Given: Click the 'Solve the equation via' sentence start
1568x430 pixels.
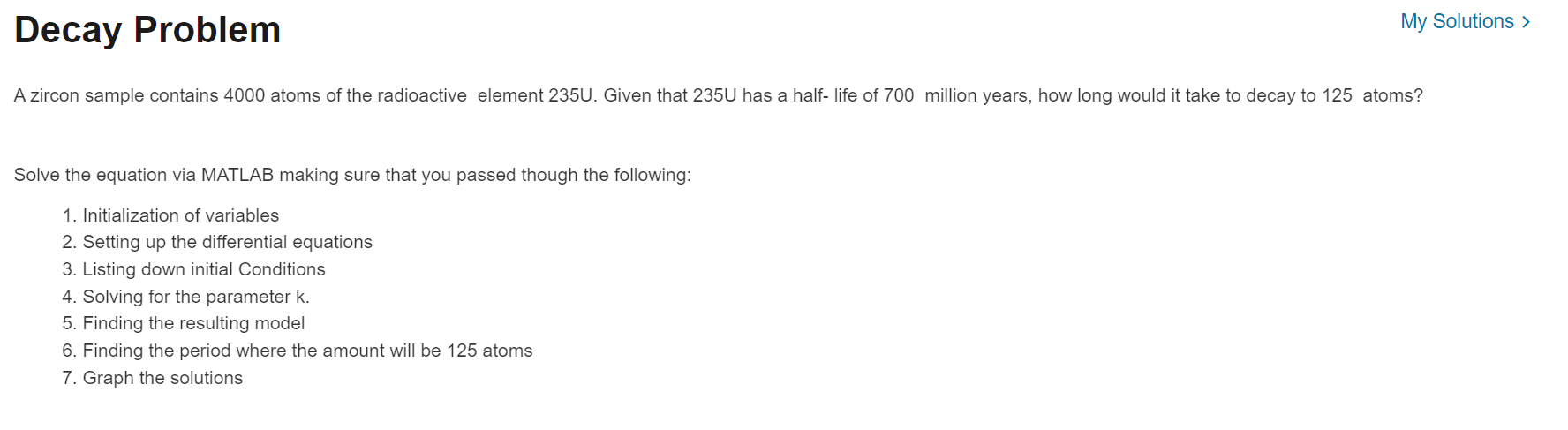Looking at the screenshot, I should pyautogui.click(x=105, y=175).
